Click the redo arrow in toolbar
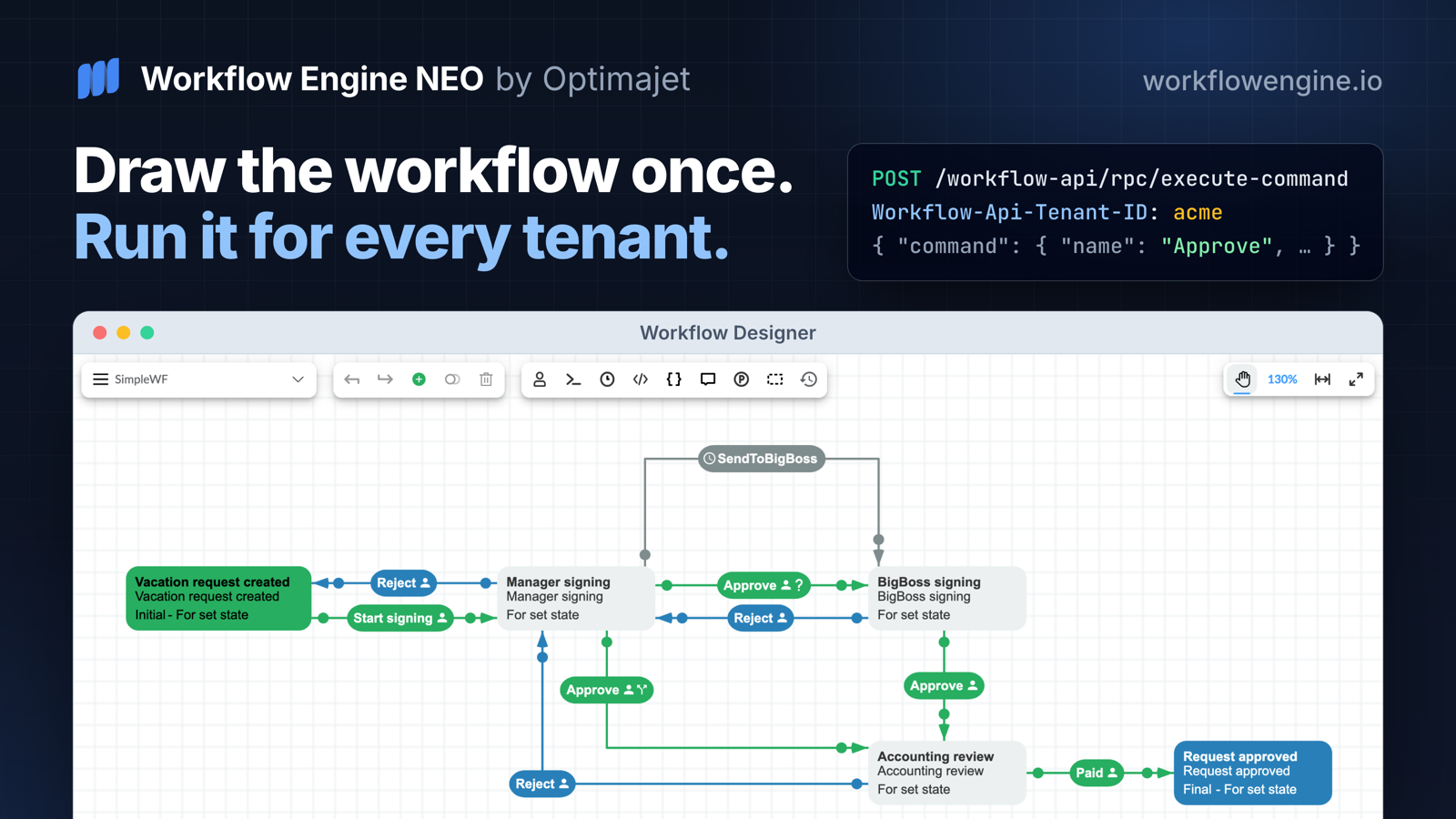The image size is (1456, 819). coord(385,379)
